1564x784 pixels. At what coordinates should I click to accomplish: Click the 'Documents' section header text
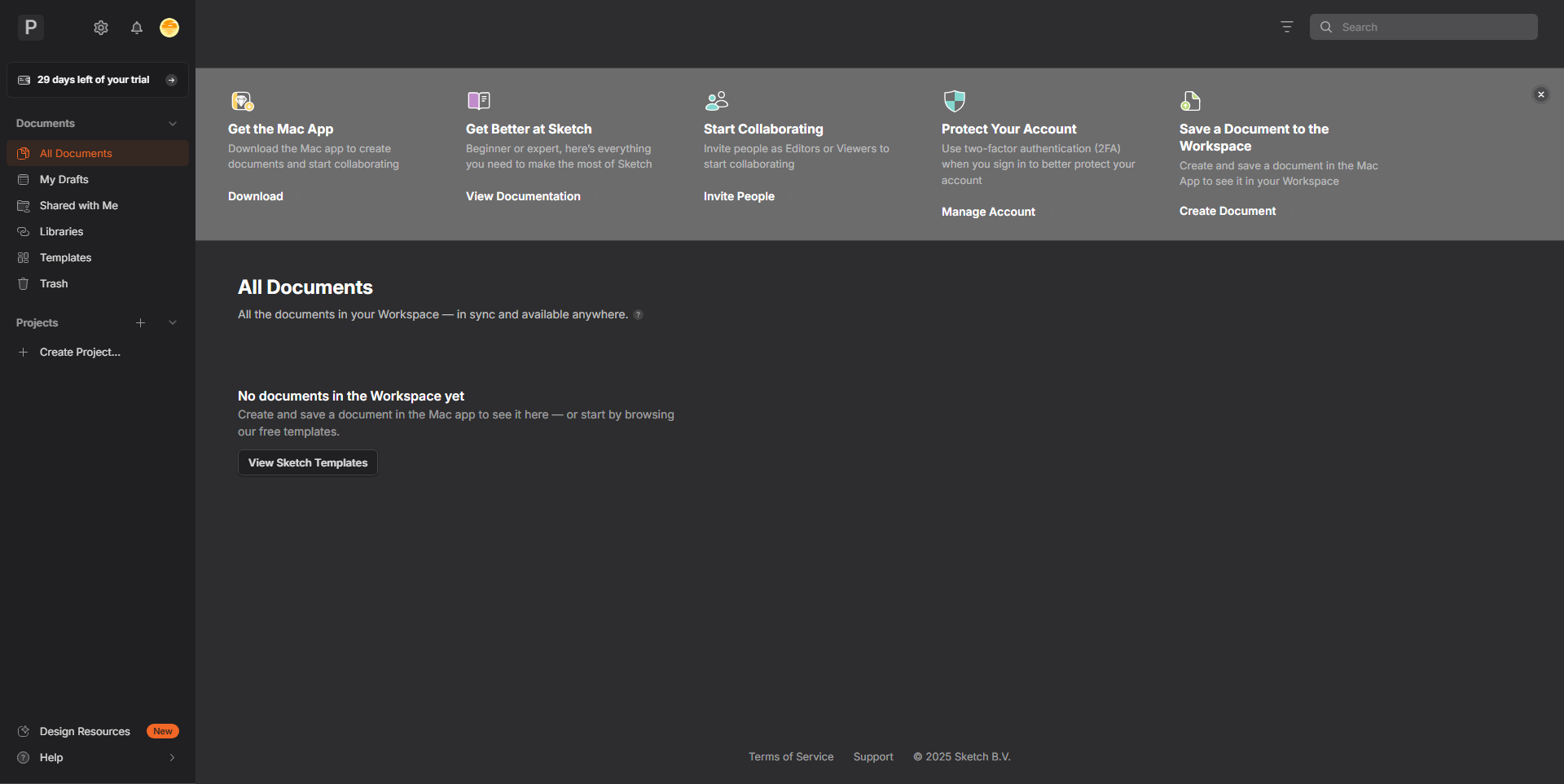[x=46, y=124]
